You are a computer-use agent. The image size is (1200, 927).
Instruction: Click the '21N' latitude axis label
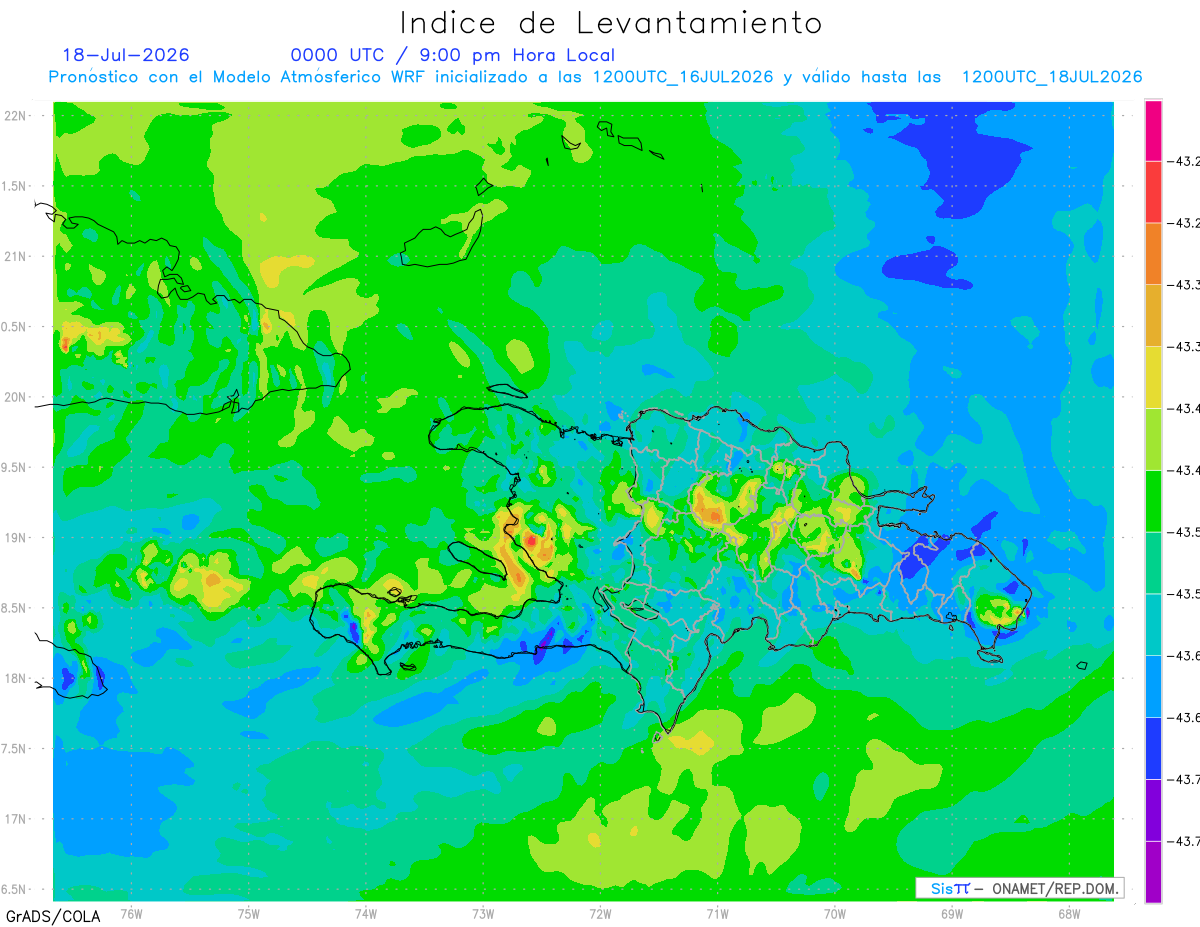15,256
